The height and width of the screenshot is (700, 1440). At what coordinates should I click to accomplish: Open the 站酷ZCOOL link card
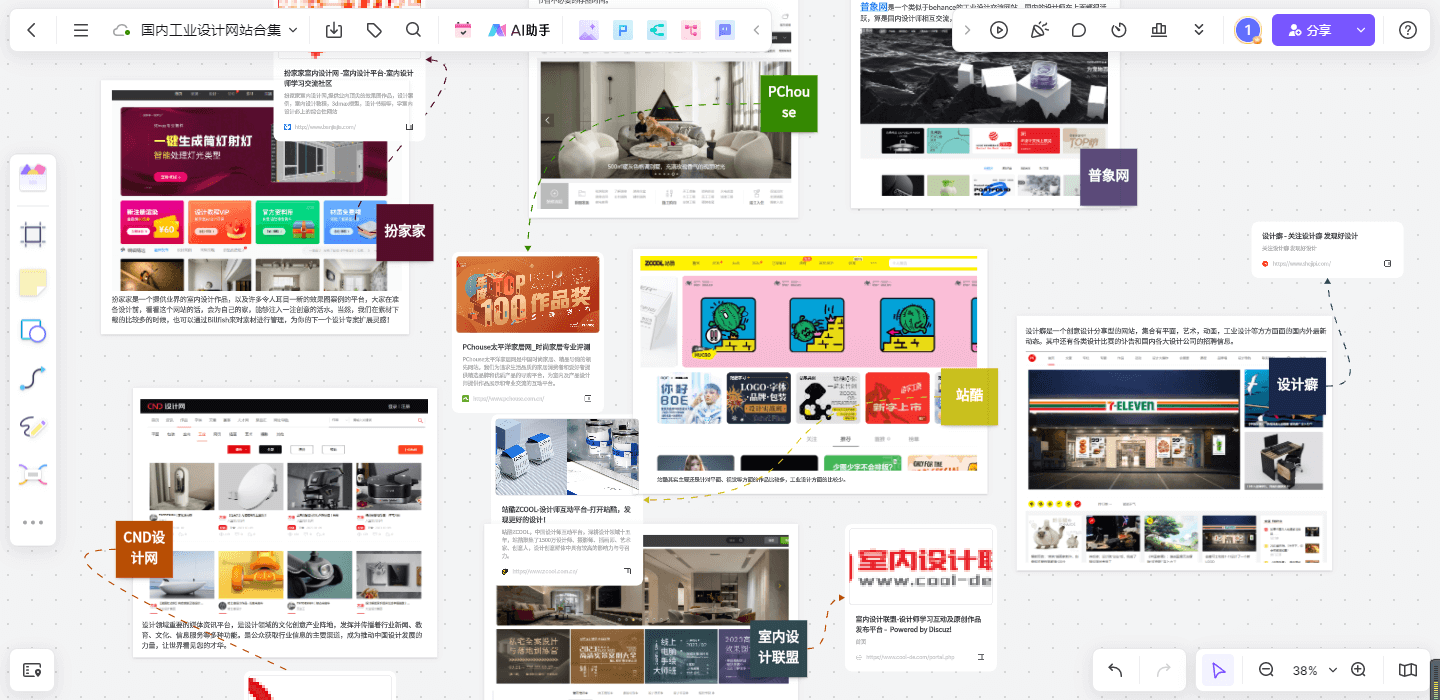[567, 500]
